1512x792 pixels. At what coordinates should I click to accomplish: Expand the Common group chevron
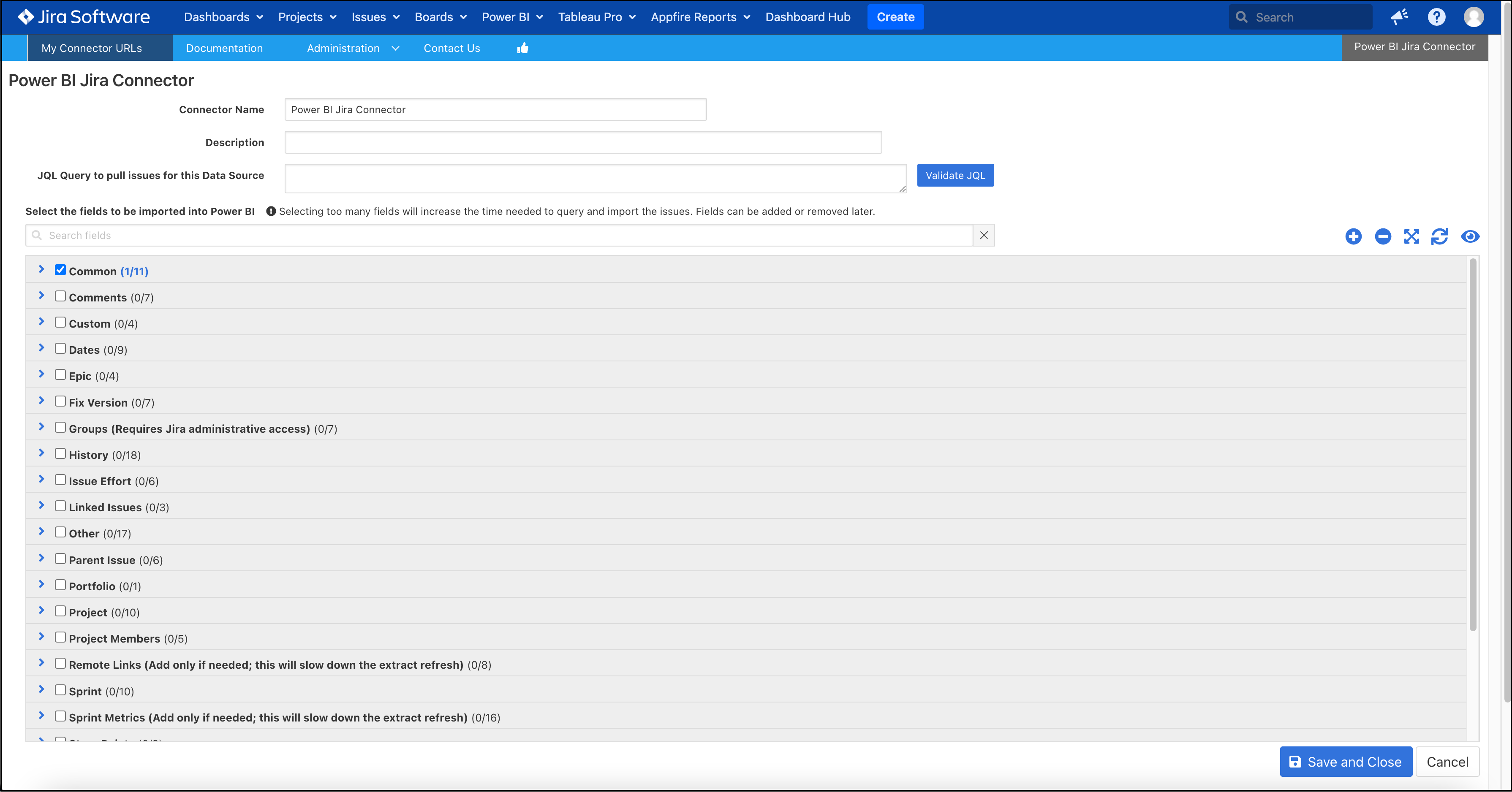[x=41, y=269]
